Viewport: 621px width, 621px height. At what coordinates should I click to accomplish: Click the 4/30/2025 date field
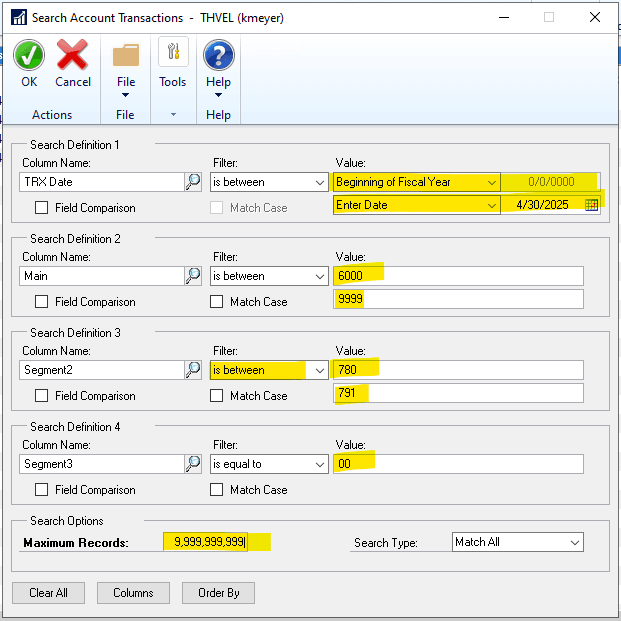(542, 205)
